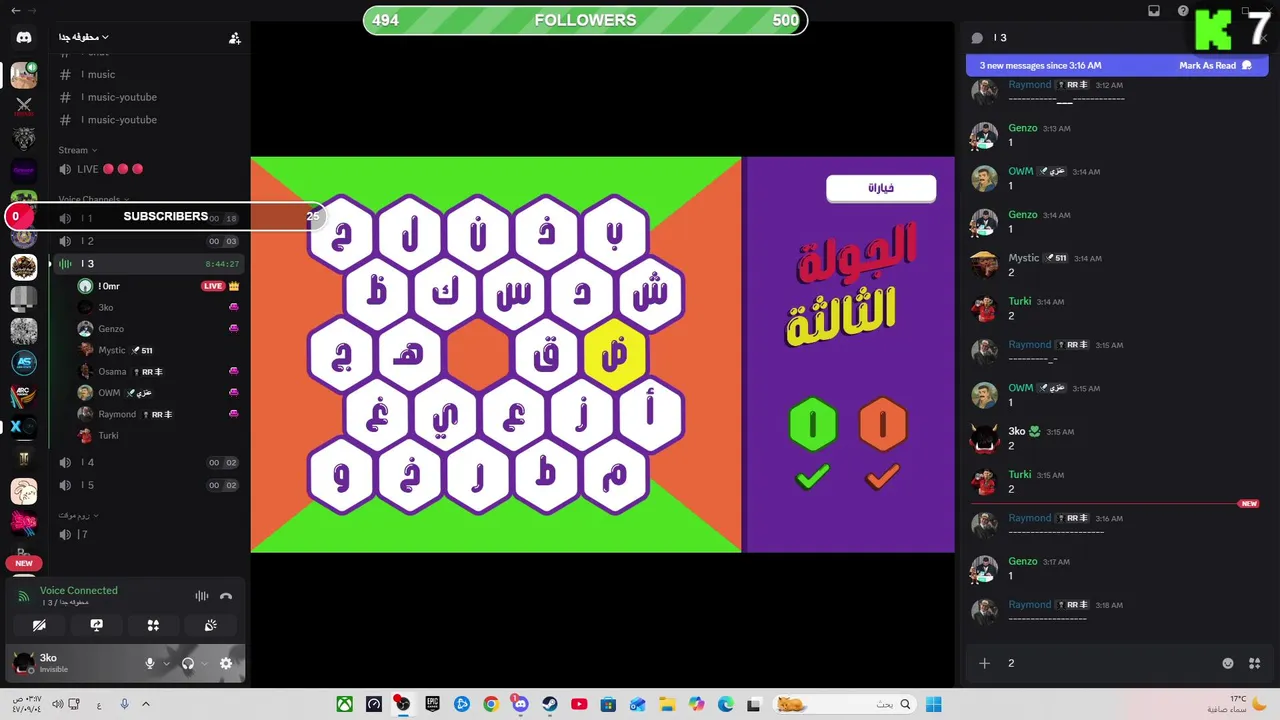Image resolution: width=1280 pixels, height=720 pixels.
Task: Click the orange team score hexagon
Action: (x=882, y=424)
